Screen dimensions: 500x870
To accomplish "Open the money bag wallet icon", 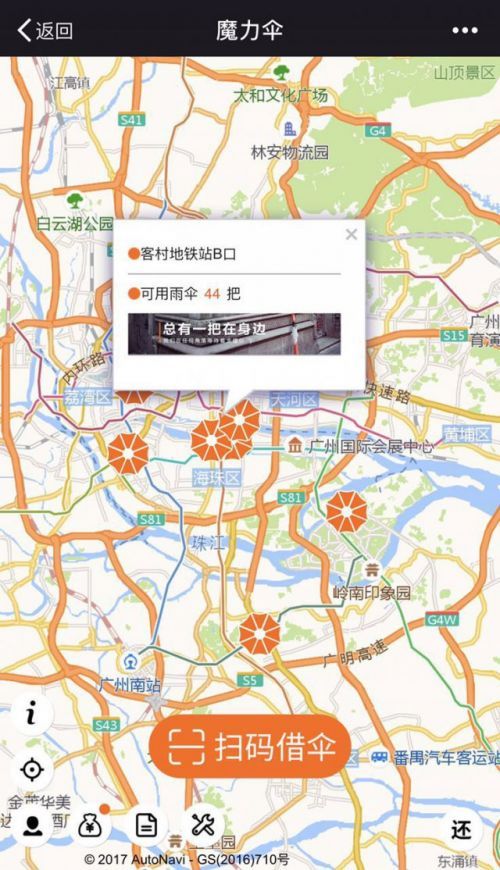I will (x=90, y=826).
